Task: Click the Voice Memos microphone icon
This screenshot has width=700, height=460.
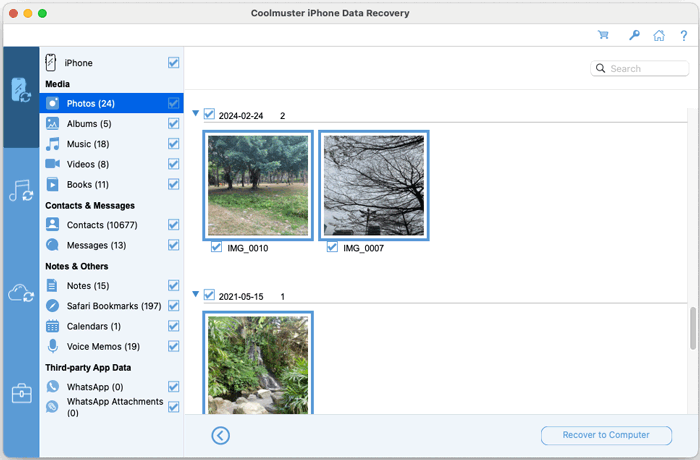Action: 53,346
